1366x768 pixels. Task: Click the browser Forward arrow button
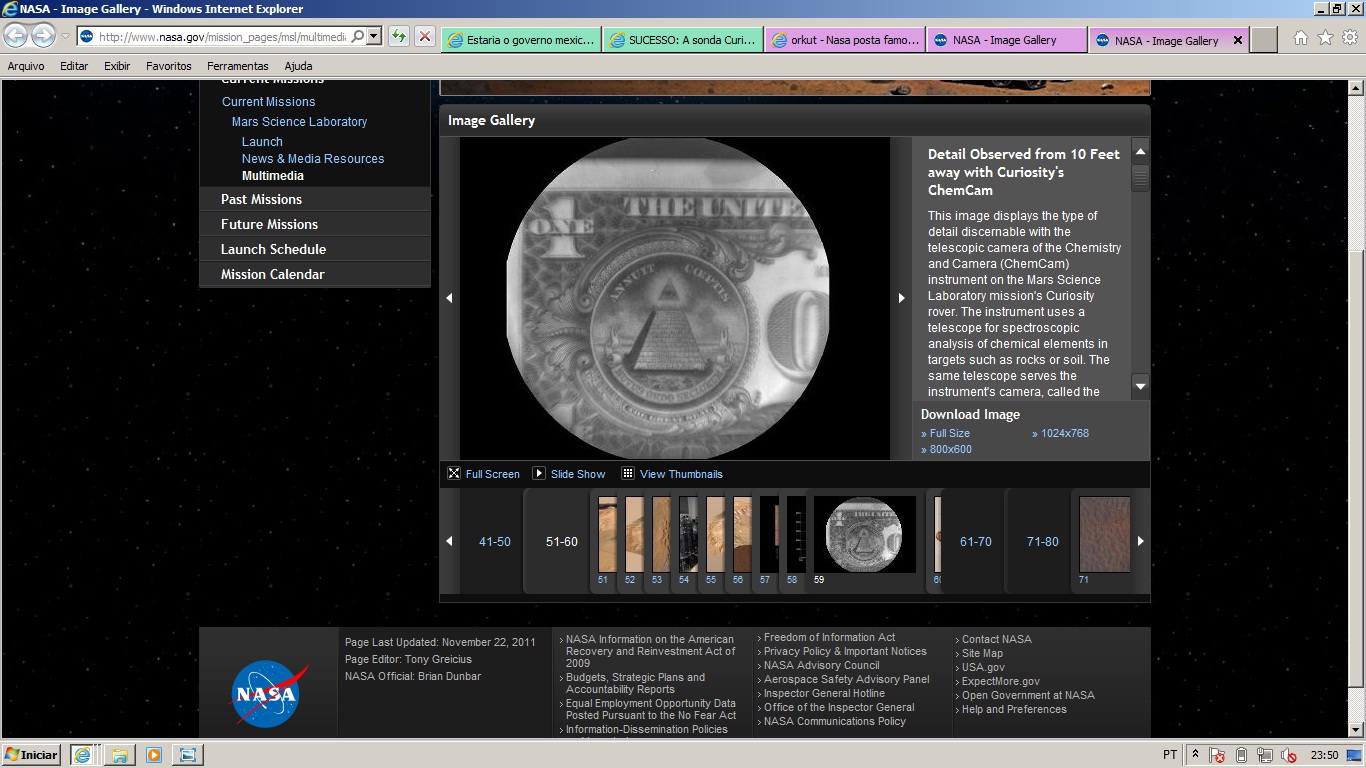tap(43, 37)
